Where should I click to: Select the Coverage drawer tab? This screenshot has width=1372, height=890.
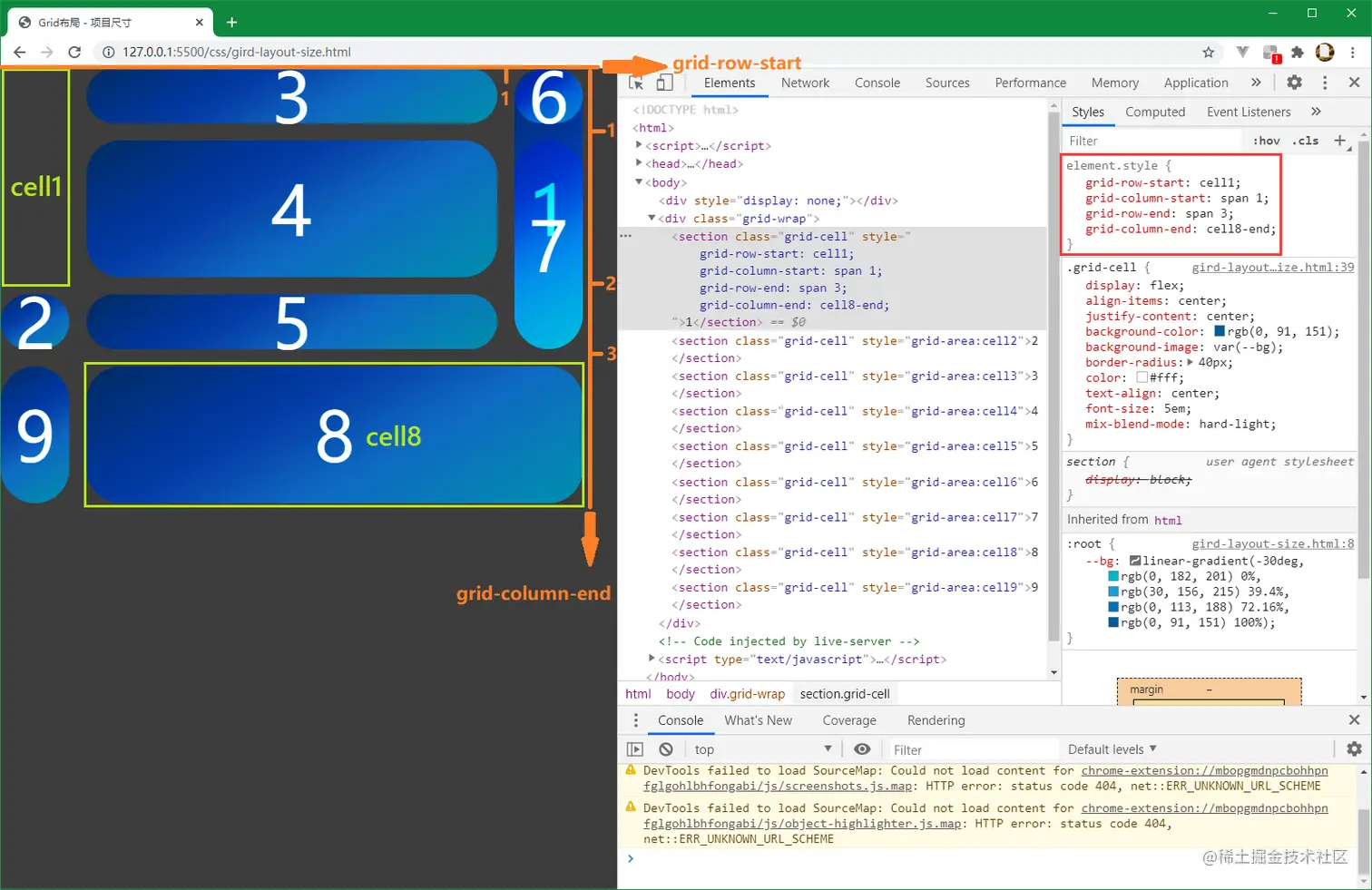pos(849,720)
